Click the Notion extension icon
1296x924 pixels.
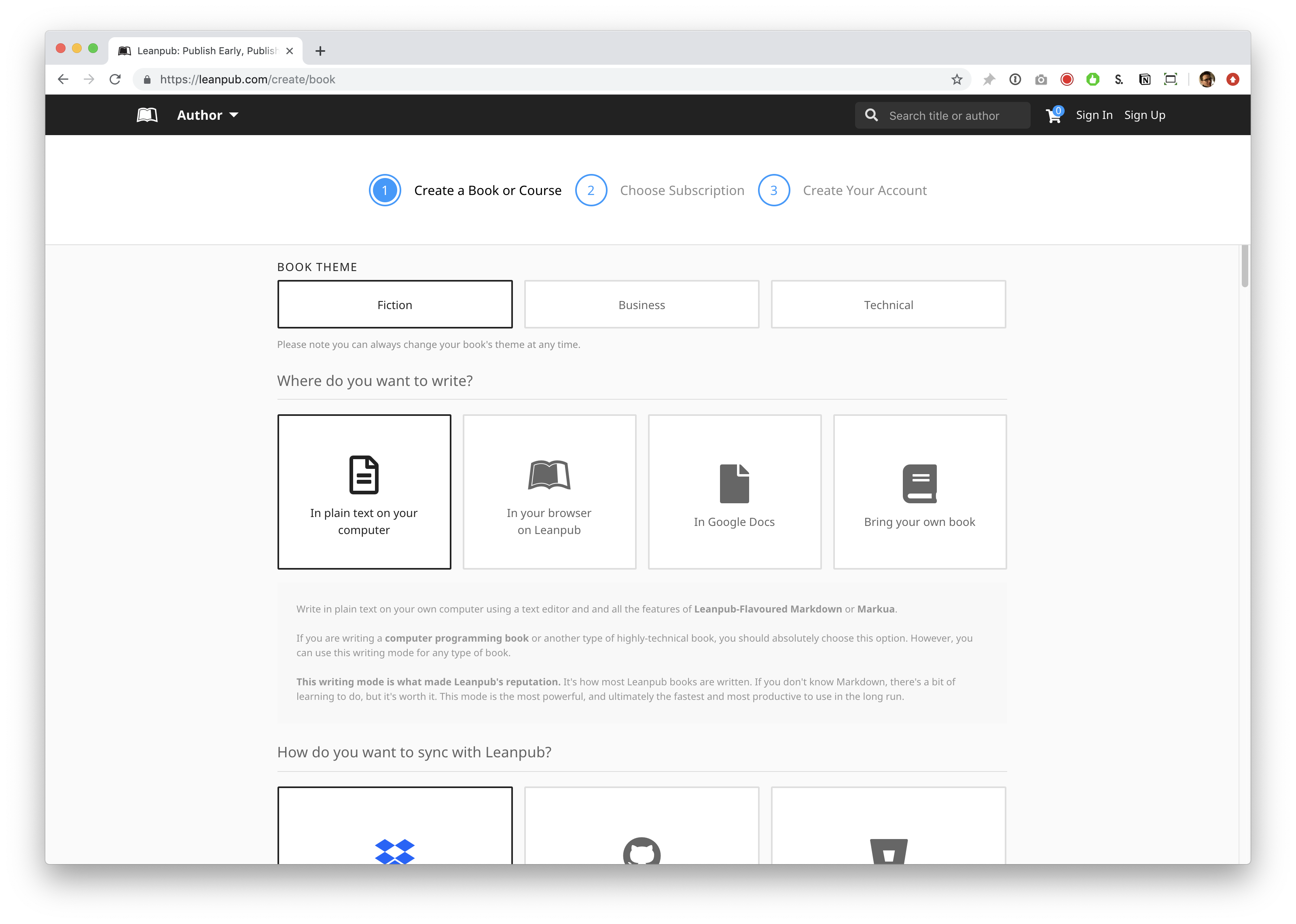[x=1145, y=80]
